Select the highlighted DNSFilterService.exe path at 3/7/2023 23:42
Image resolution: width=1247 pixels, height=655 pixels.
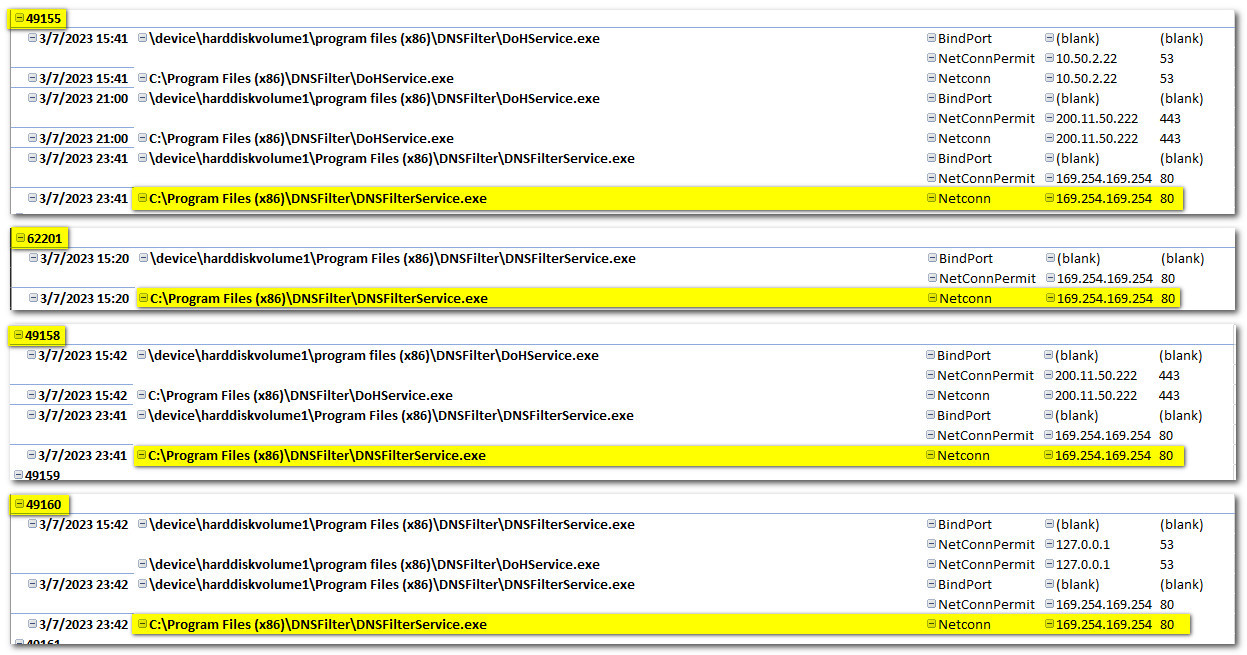click(x=318, y=624)
